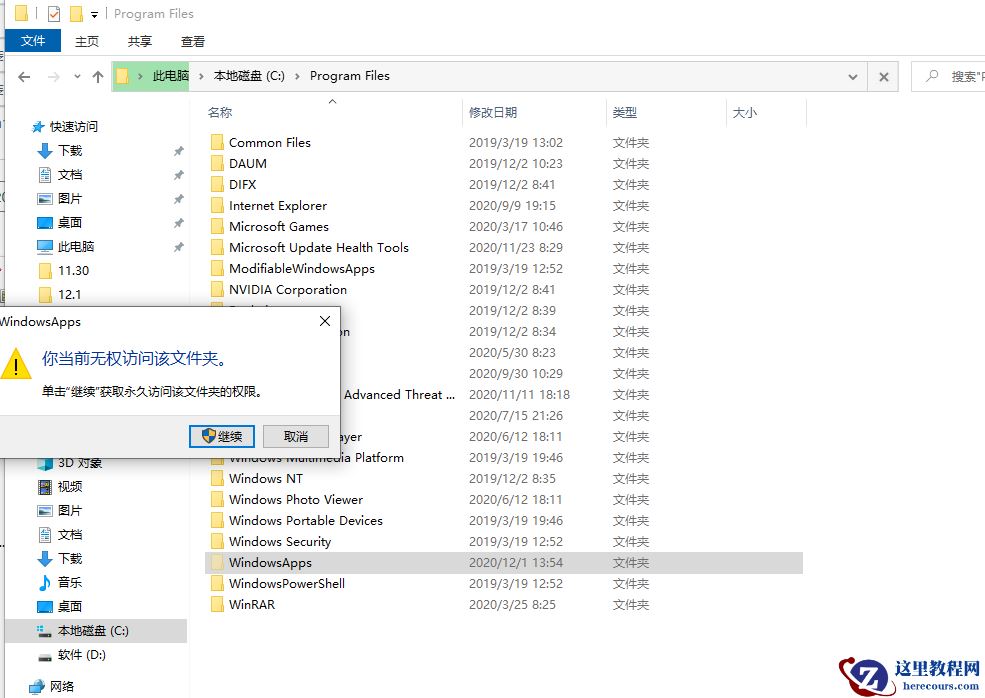Unpin 桌面 via the pin icon beside it

coord(178,223)
